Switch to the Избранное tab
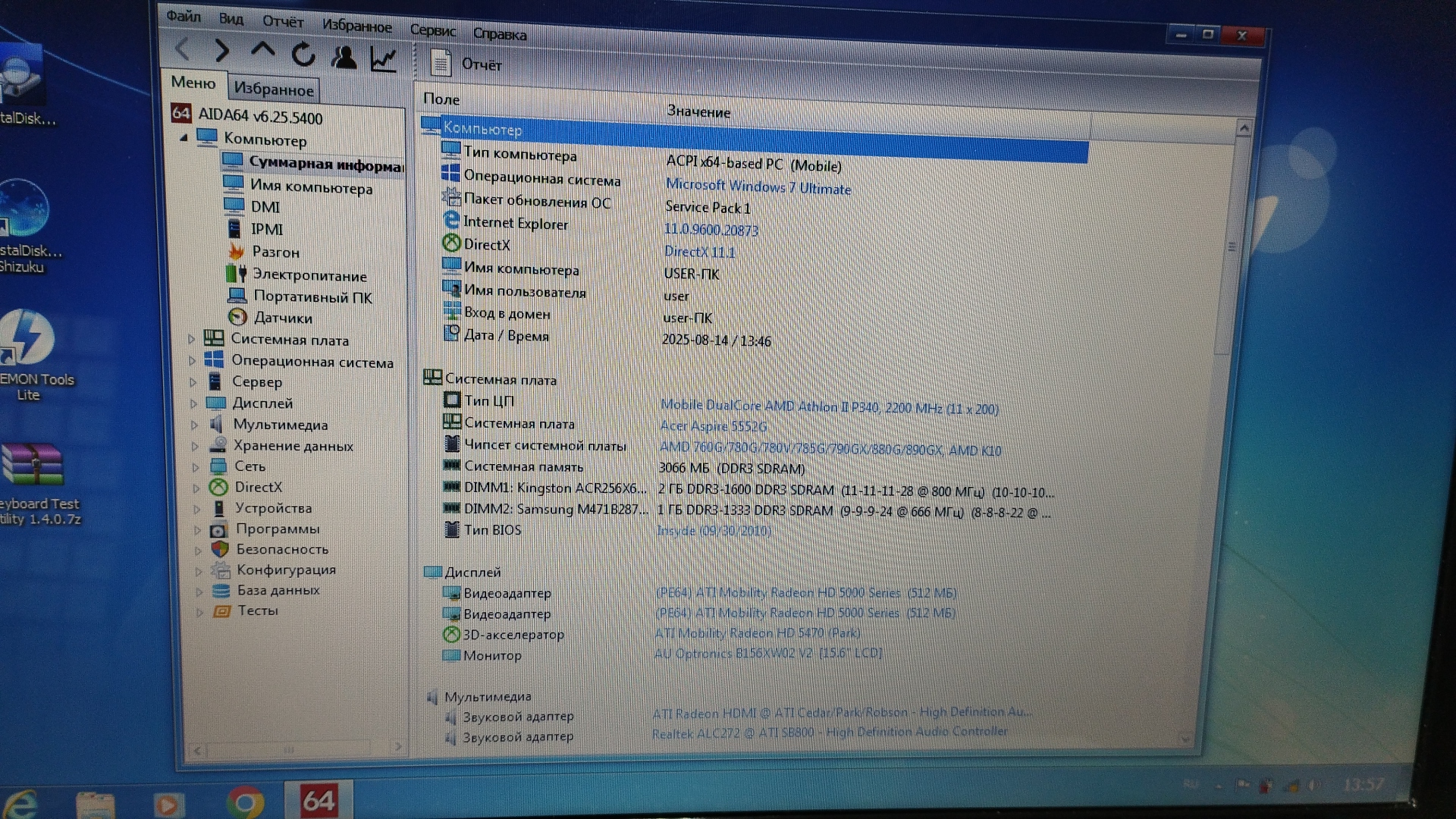The width and height of the screenshot is (1456, 819). 273,89
